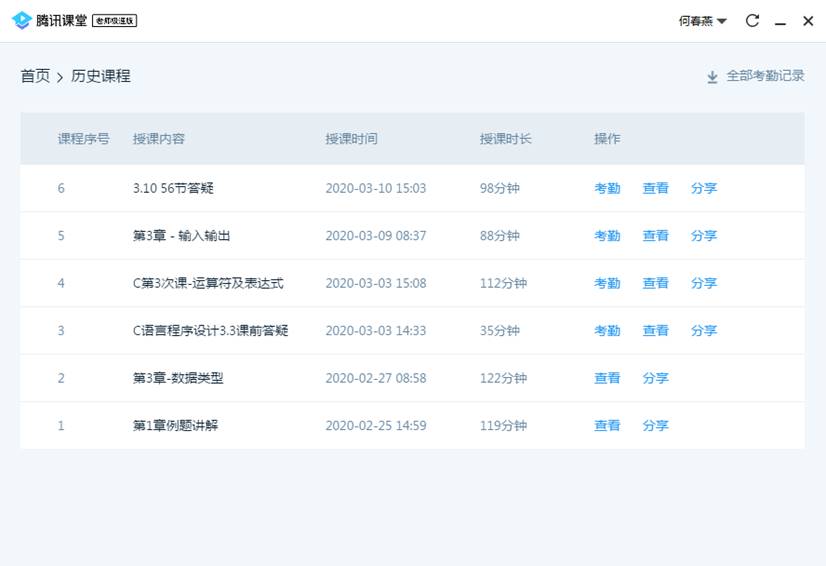Click the download icon beside 全部考勤记录
Viewport: 826px width, 566px height.
[712, 77]
